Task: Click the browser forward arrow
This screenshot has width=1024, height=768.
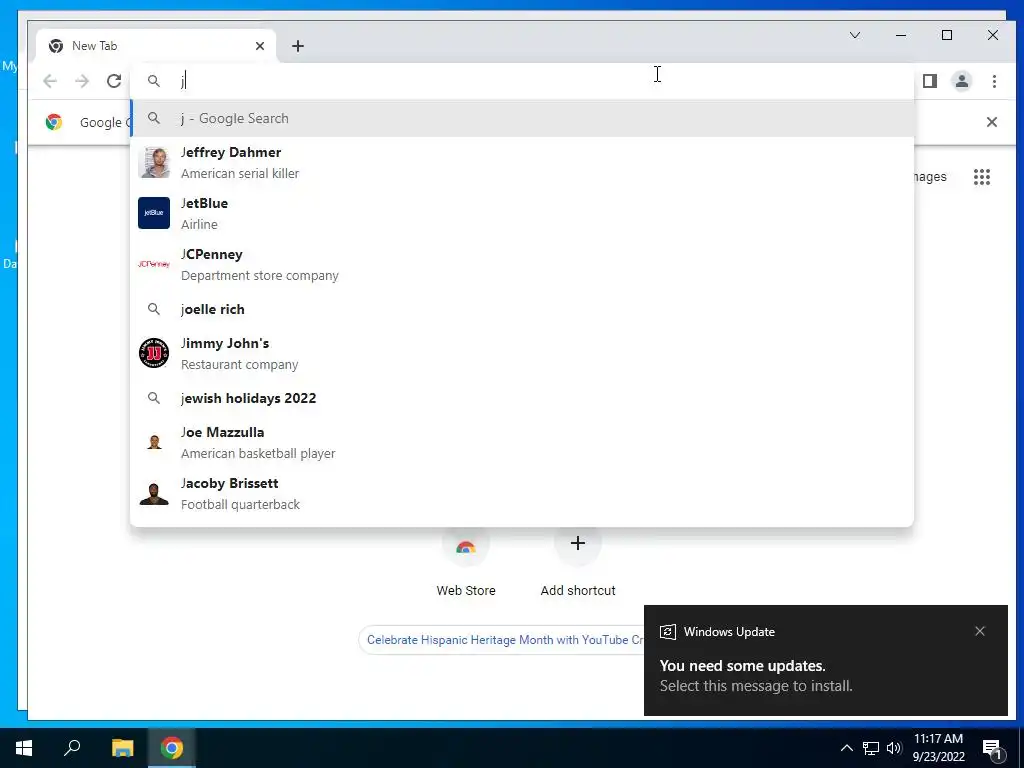Action: (x=82, y=81)
